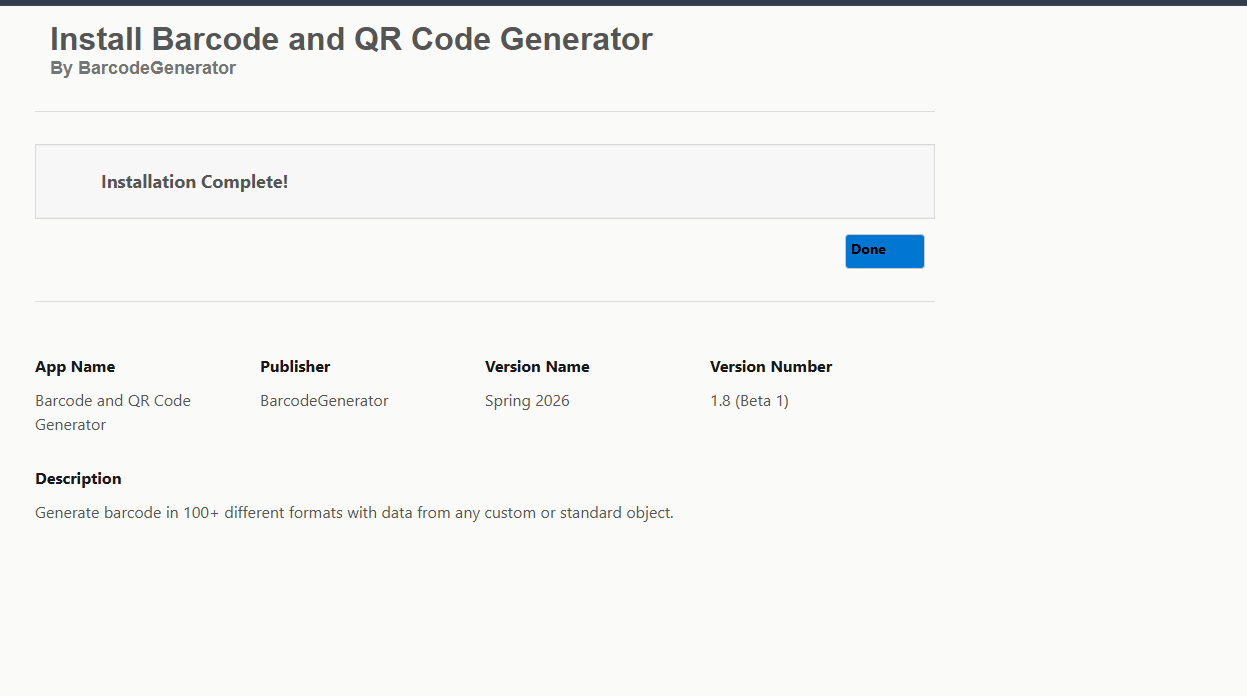
Task: Select the Version Number label
Action: click(770, 367)
